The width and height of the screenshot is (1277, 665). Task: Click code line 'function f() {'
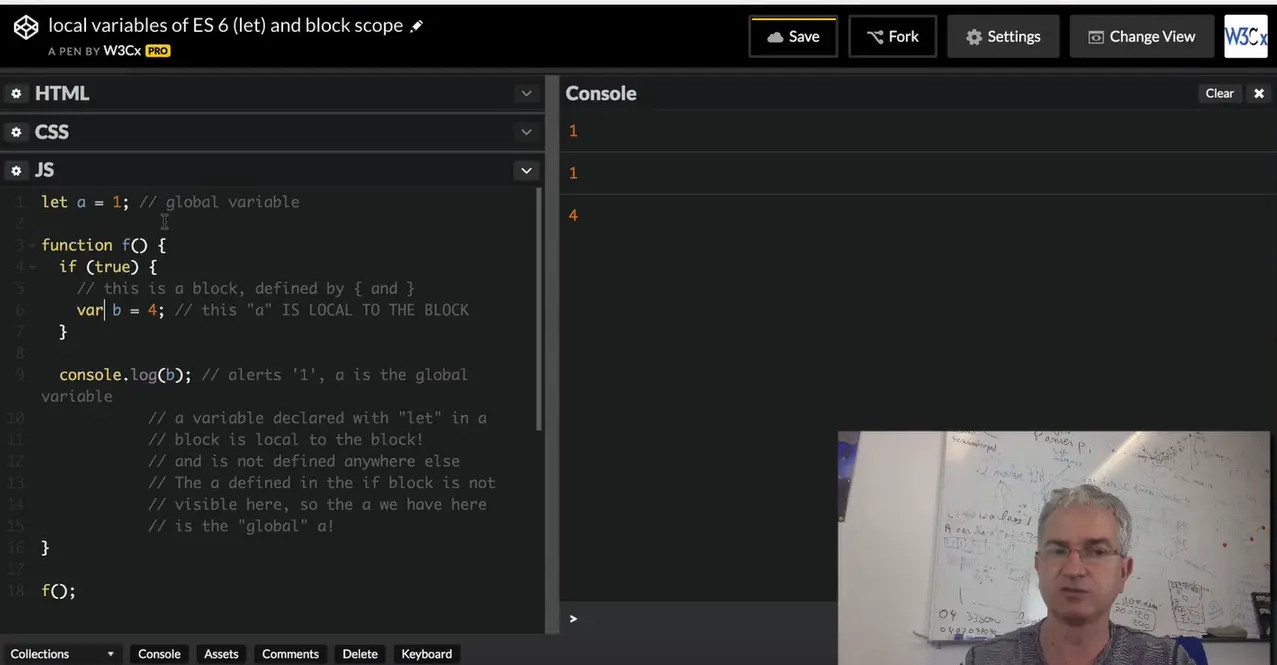tap(104, 245)
